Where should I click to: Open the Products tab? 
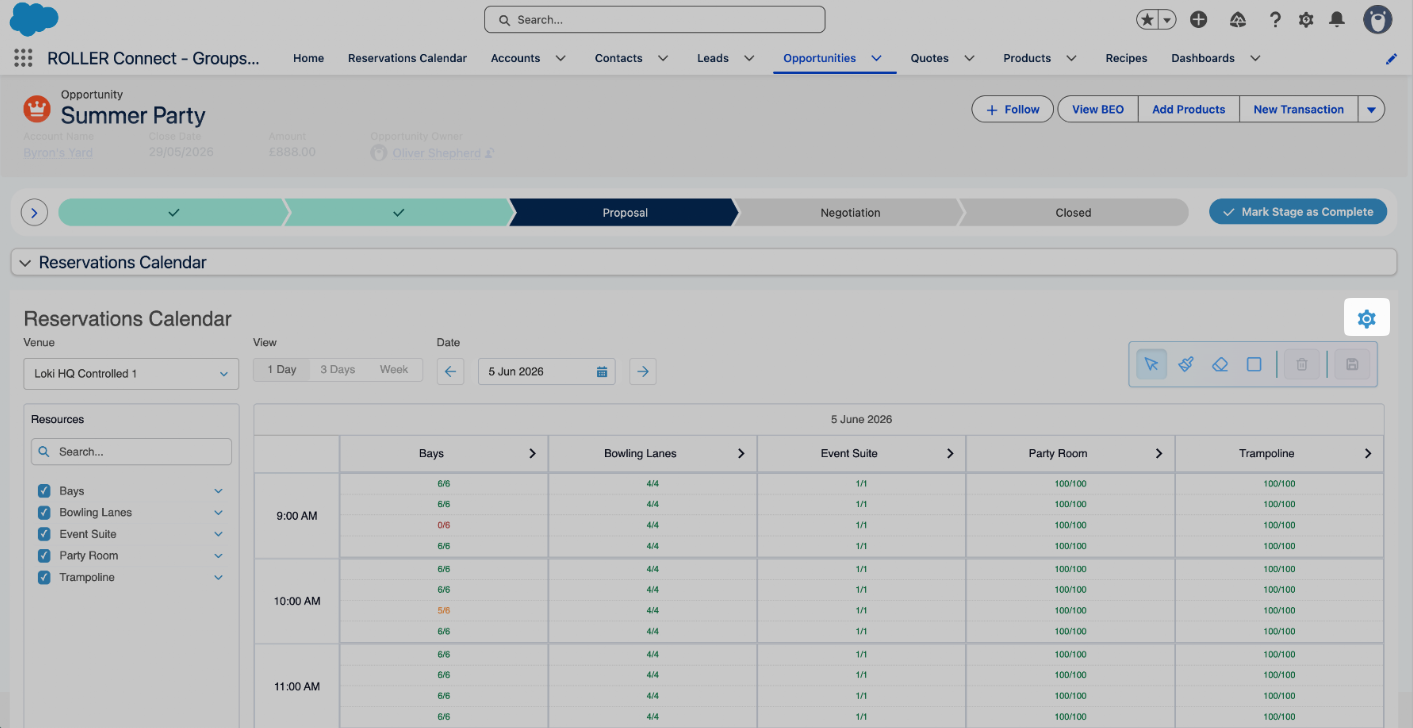(1027, 58)
